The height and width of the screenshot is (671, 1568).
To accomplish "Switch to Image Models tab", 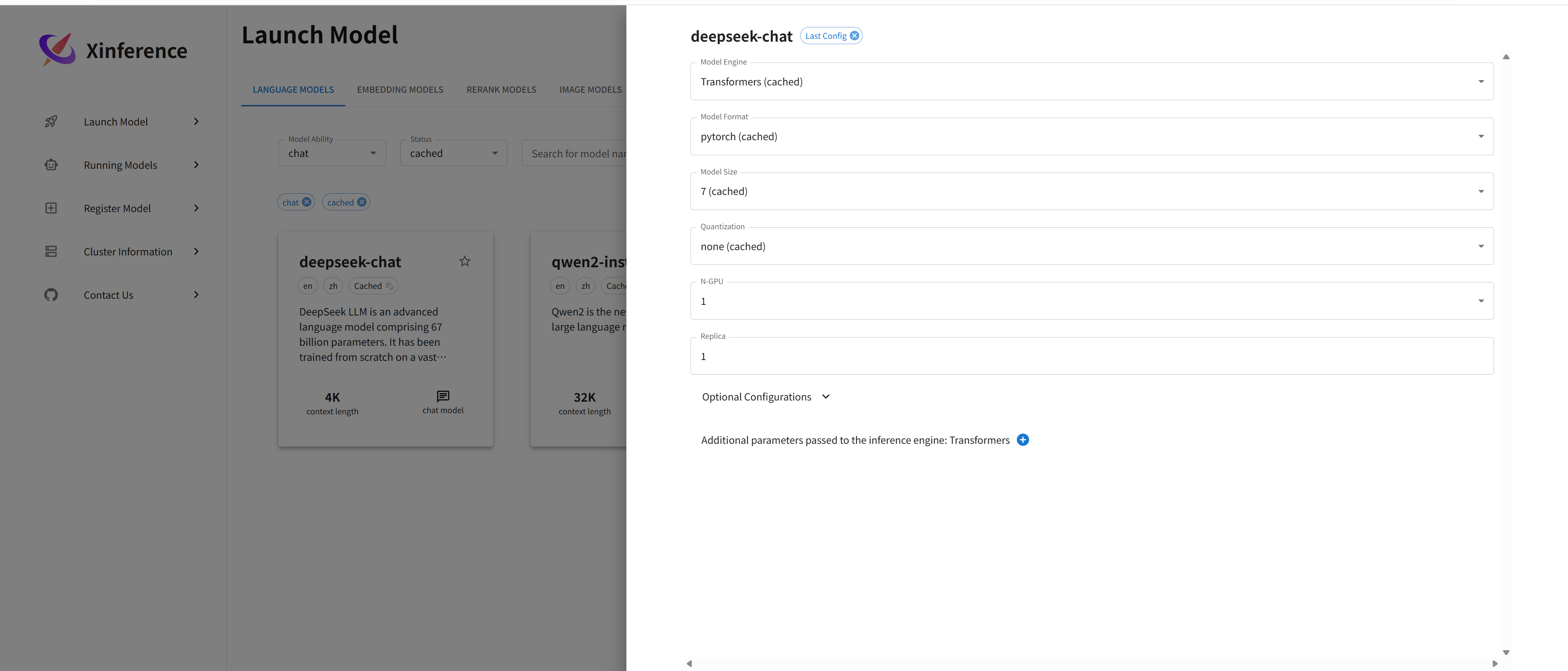I will click(590, 89).
